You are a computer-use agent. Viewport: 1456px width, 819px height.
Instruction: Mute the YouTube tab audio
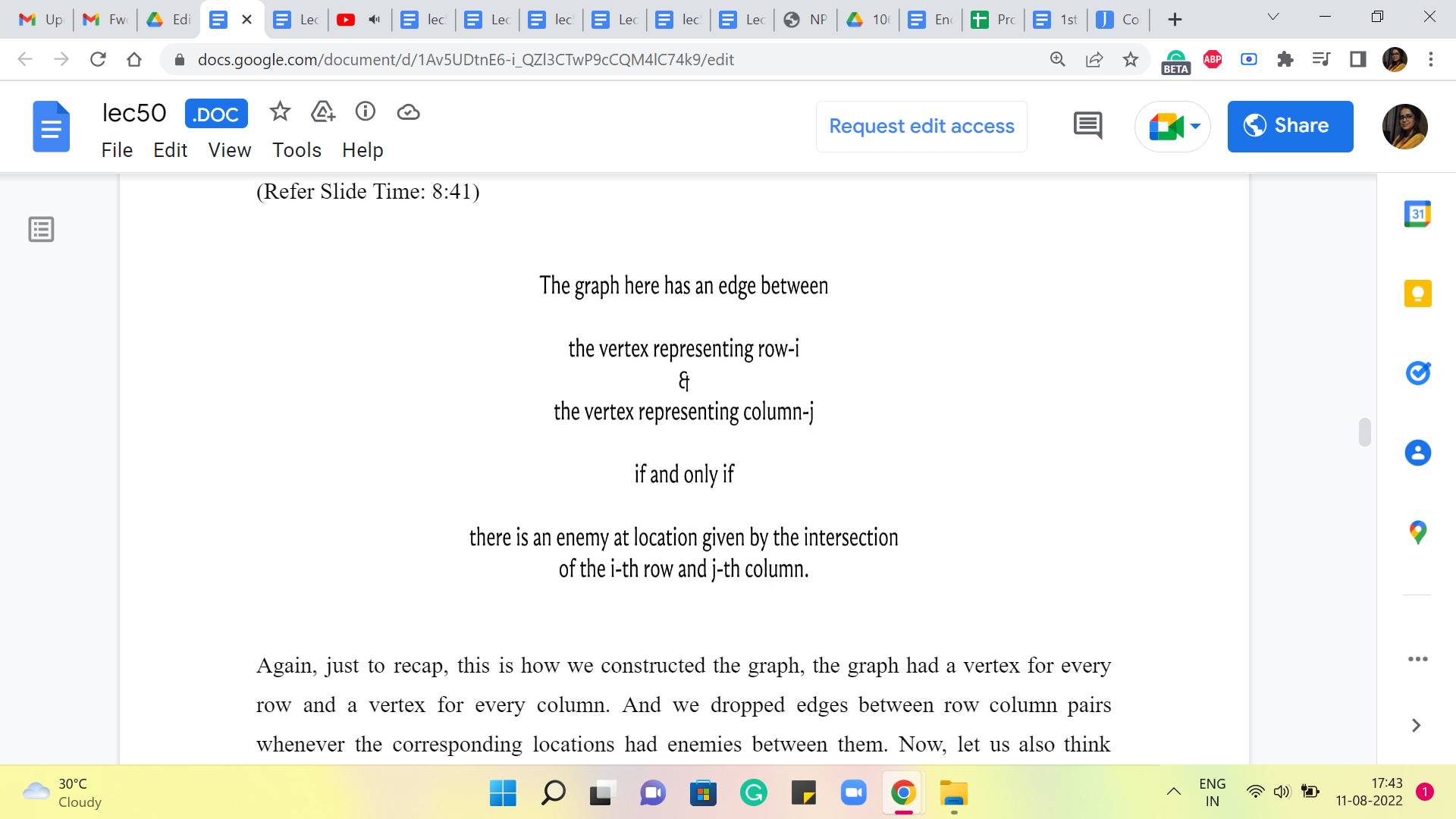click(x=374, y=20)
